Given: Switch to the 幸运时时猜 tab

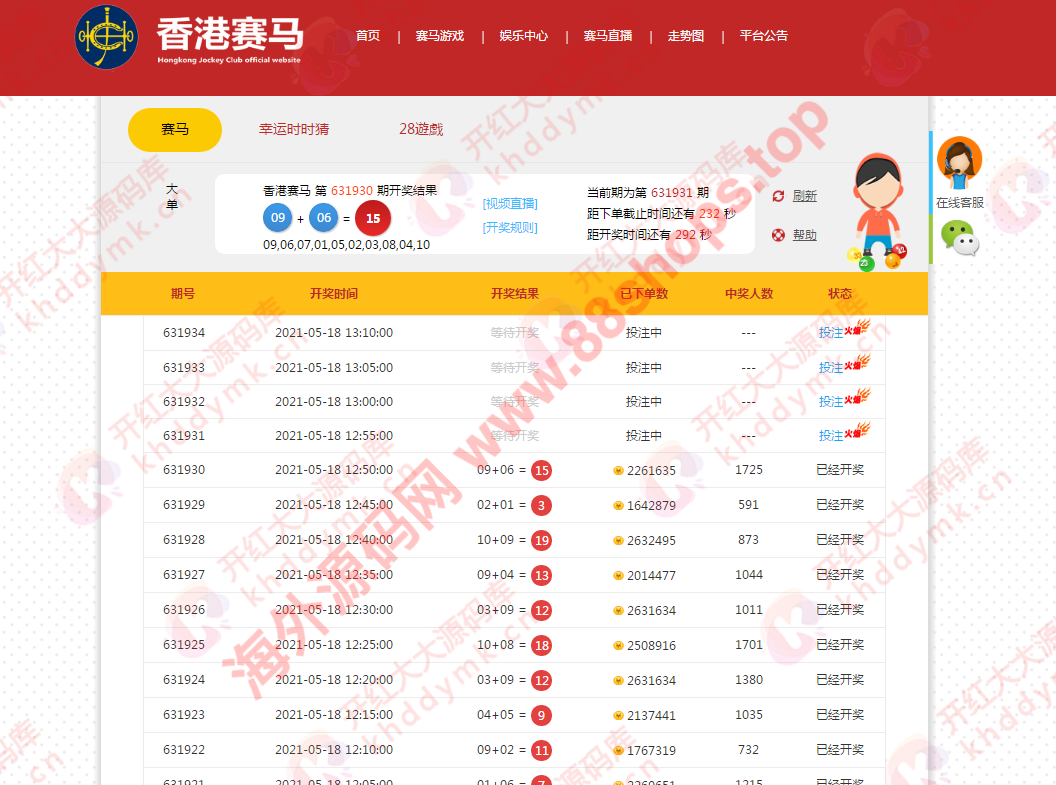Looking at the screenshot, I should coord(294,129).
